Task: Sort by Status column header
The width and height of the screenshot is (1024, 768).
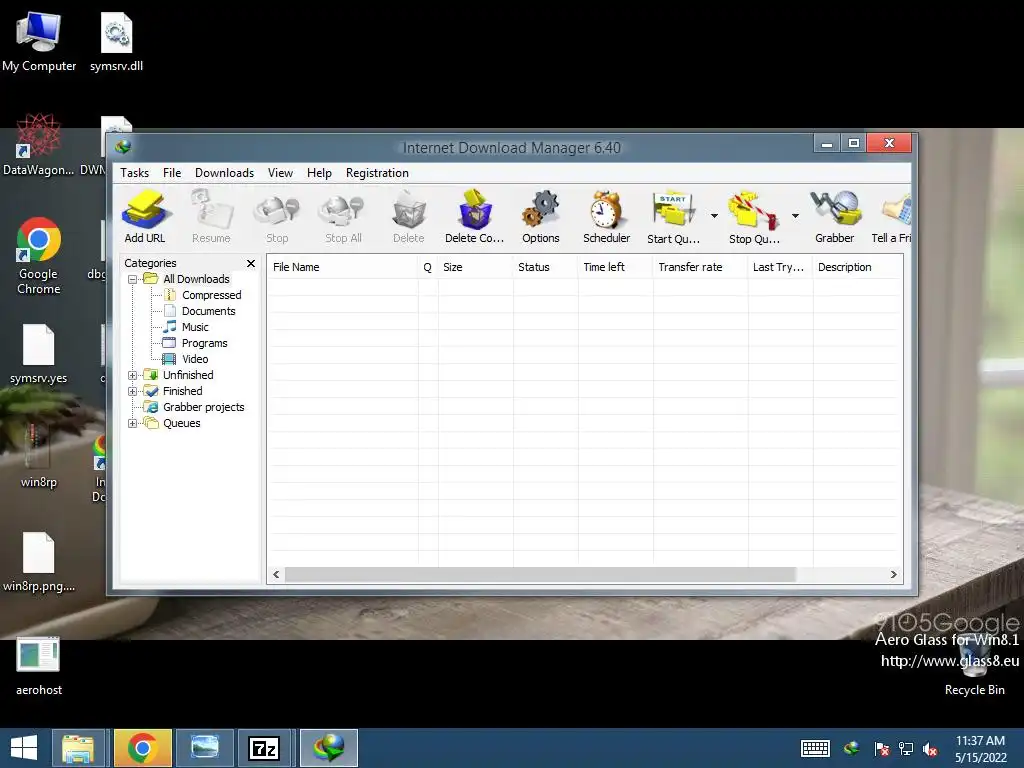Action: coord(545,267)
